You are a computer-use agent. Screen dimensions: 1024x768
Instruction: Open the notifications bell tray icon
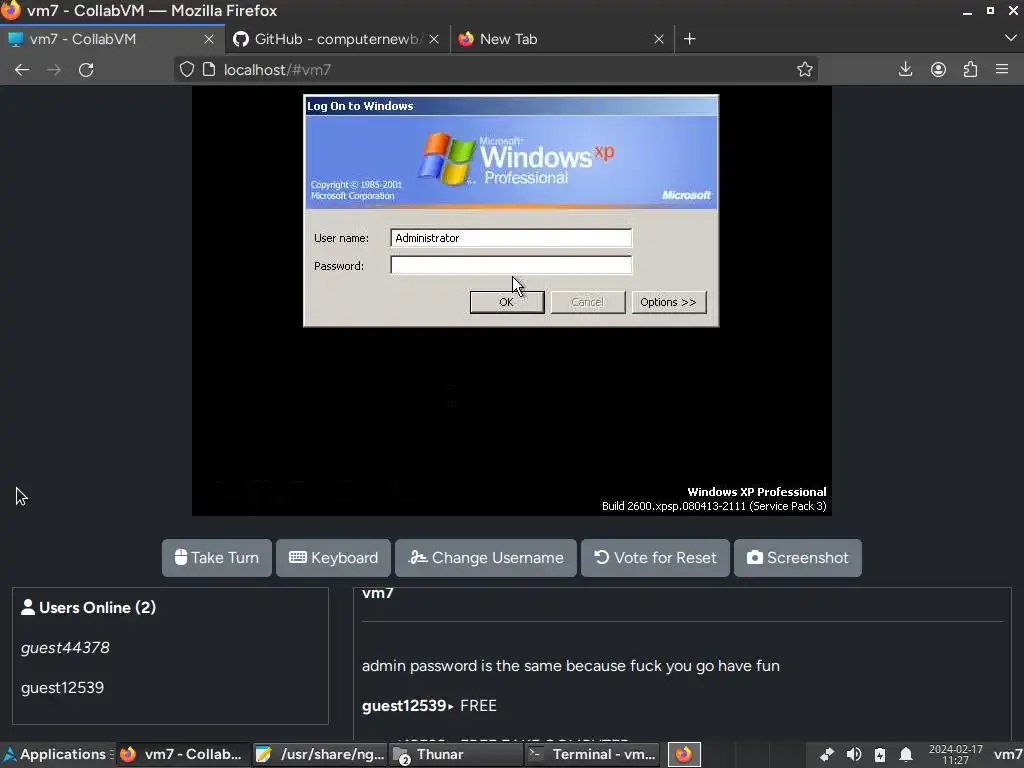pyautogui.click(x=906, y=755)
